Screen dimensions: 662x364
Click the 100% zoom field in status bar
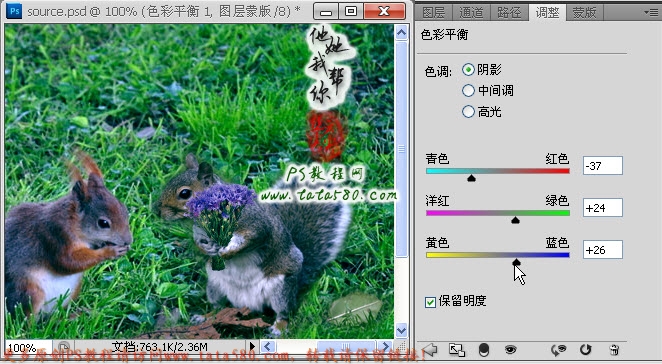point(28,348)
